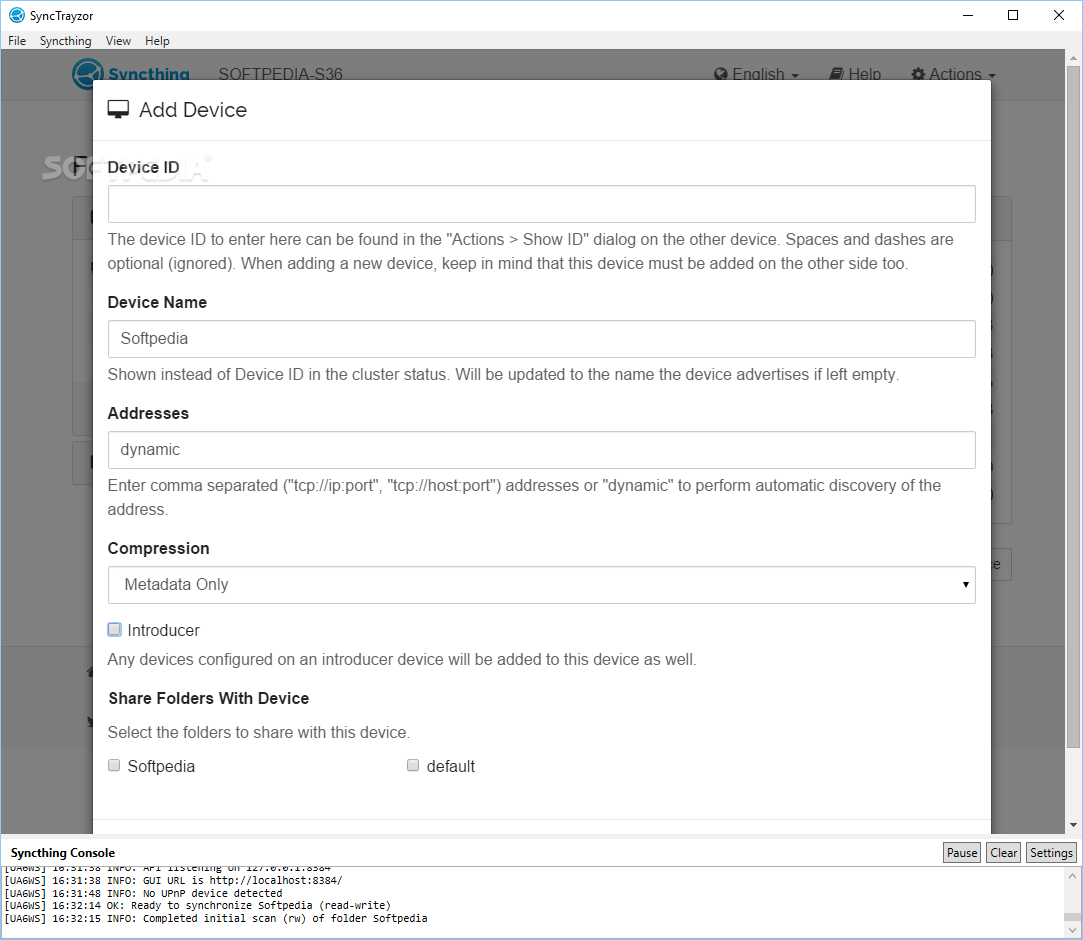Click the Pause console button
The height and width of the screenshot is (940, 1083).
tap(961, 852)
